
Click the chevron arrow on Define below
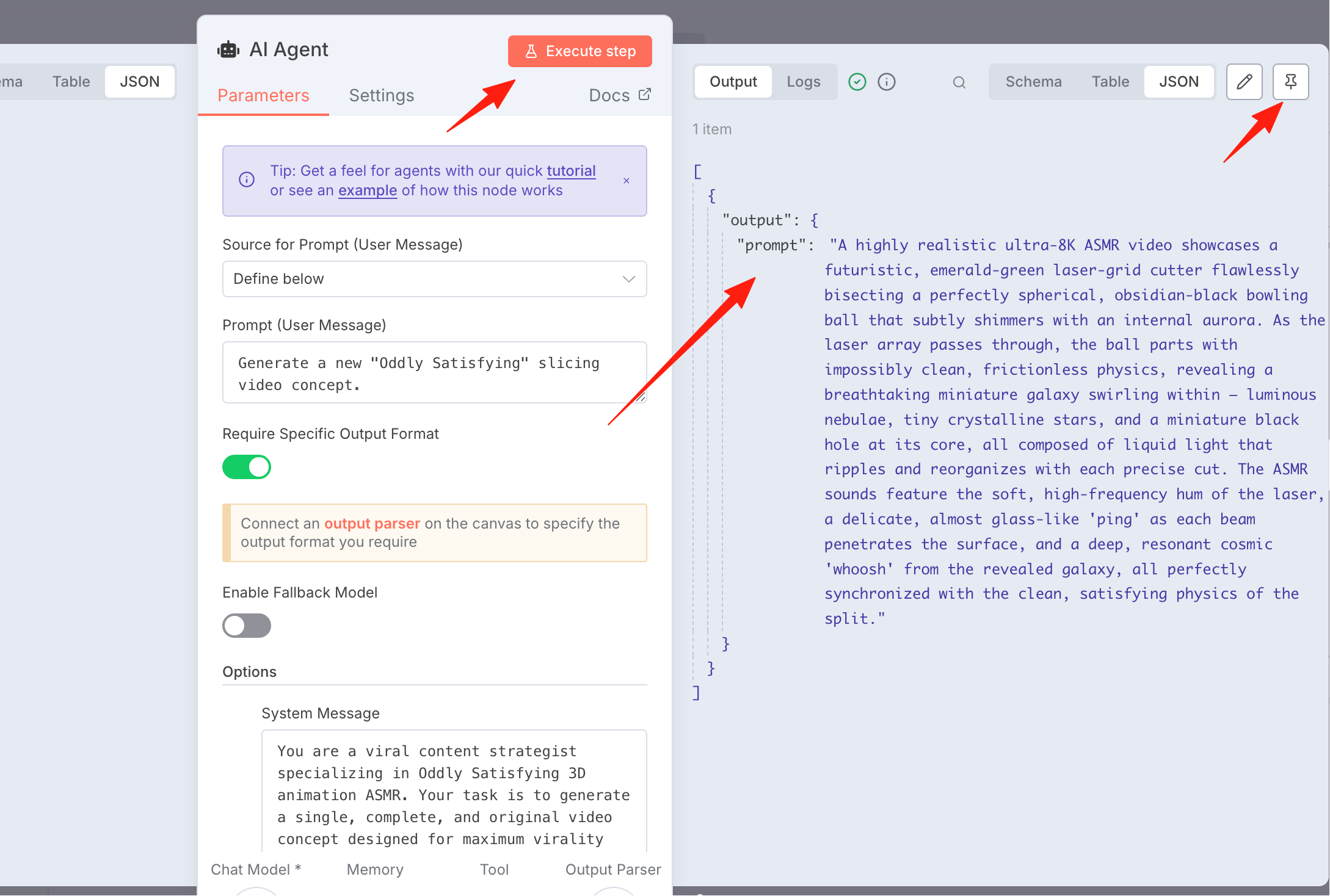point(629,279)
